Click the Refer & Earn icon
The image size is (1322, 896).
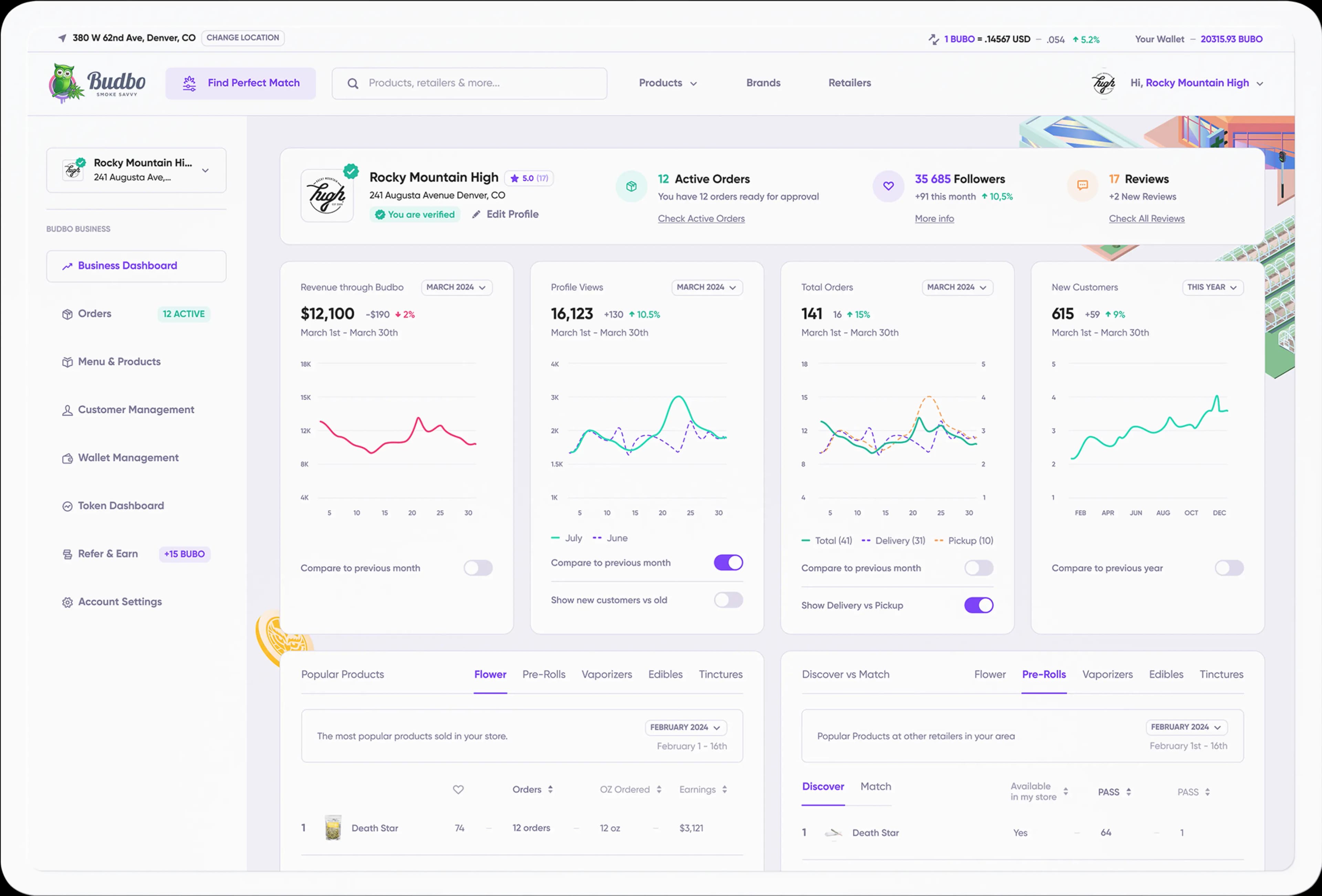click(x=67, y=554)
